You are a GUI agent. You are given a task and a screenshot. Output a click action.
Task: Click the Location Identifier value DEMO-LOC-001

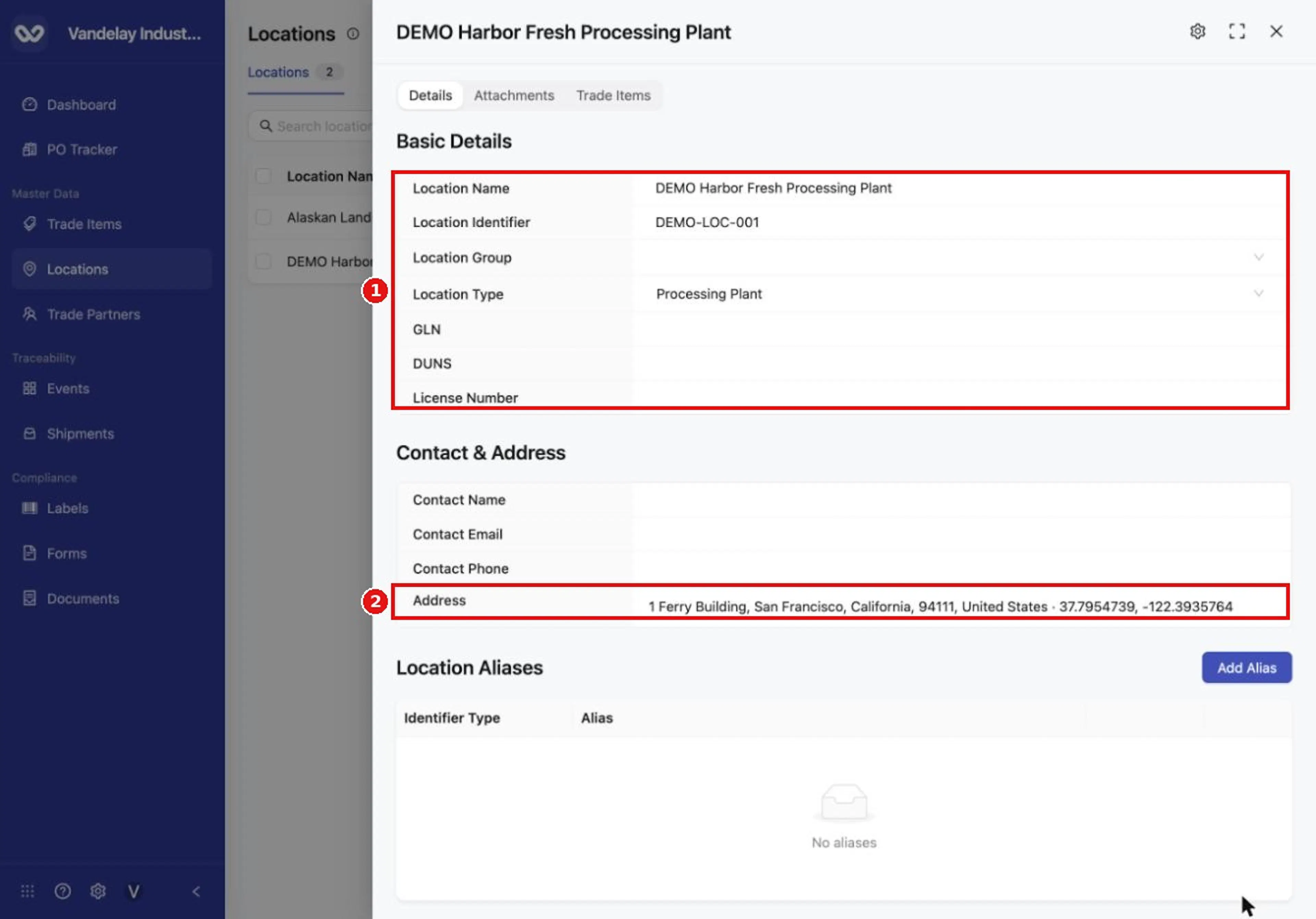click(707, 222)
